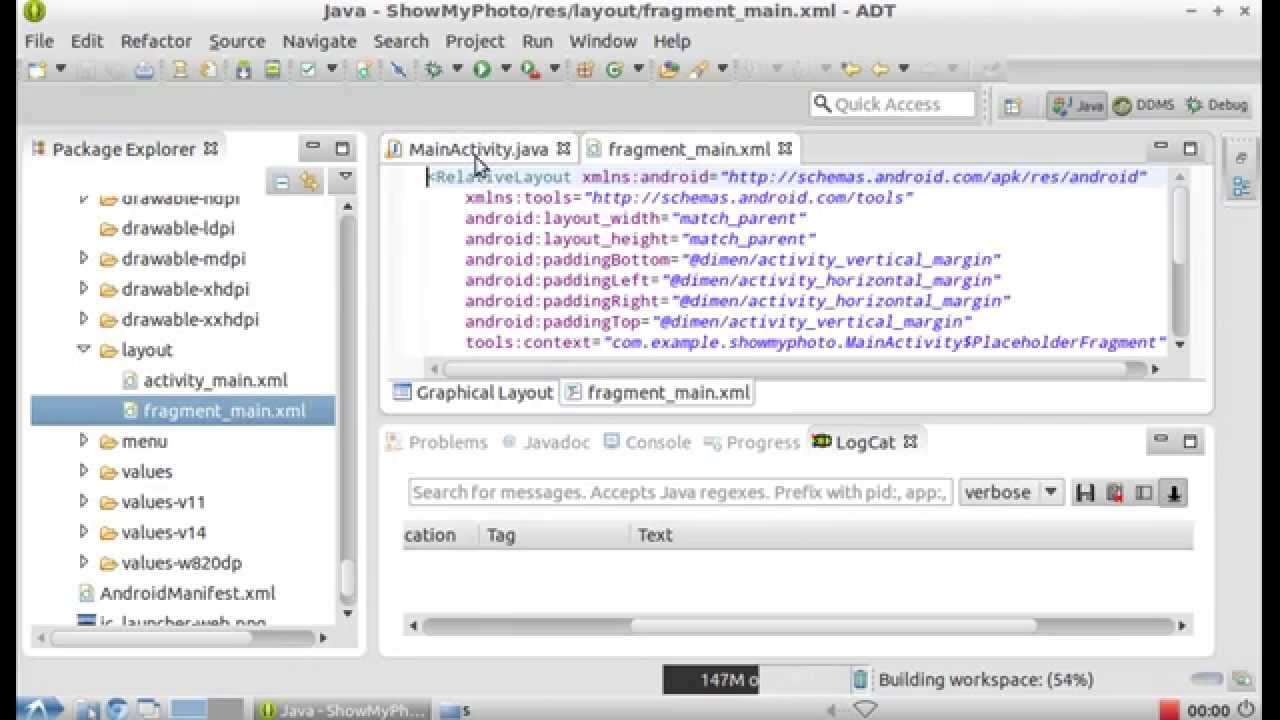Viewport: 1280px width, 720px height.
Task: Switch to the Debug perspective
Action: pyautogui.click(x=1216, y=105)
